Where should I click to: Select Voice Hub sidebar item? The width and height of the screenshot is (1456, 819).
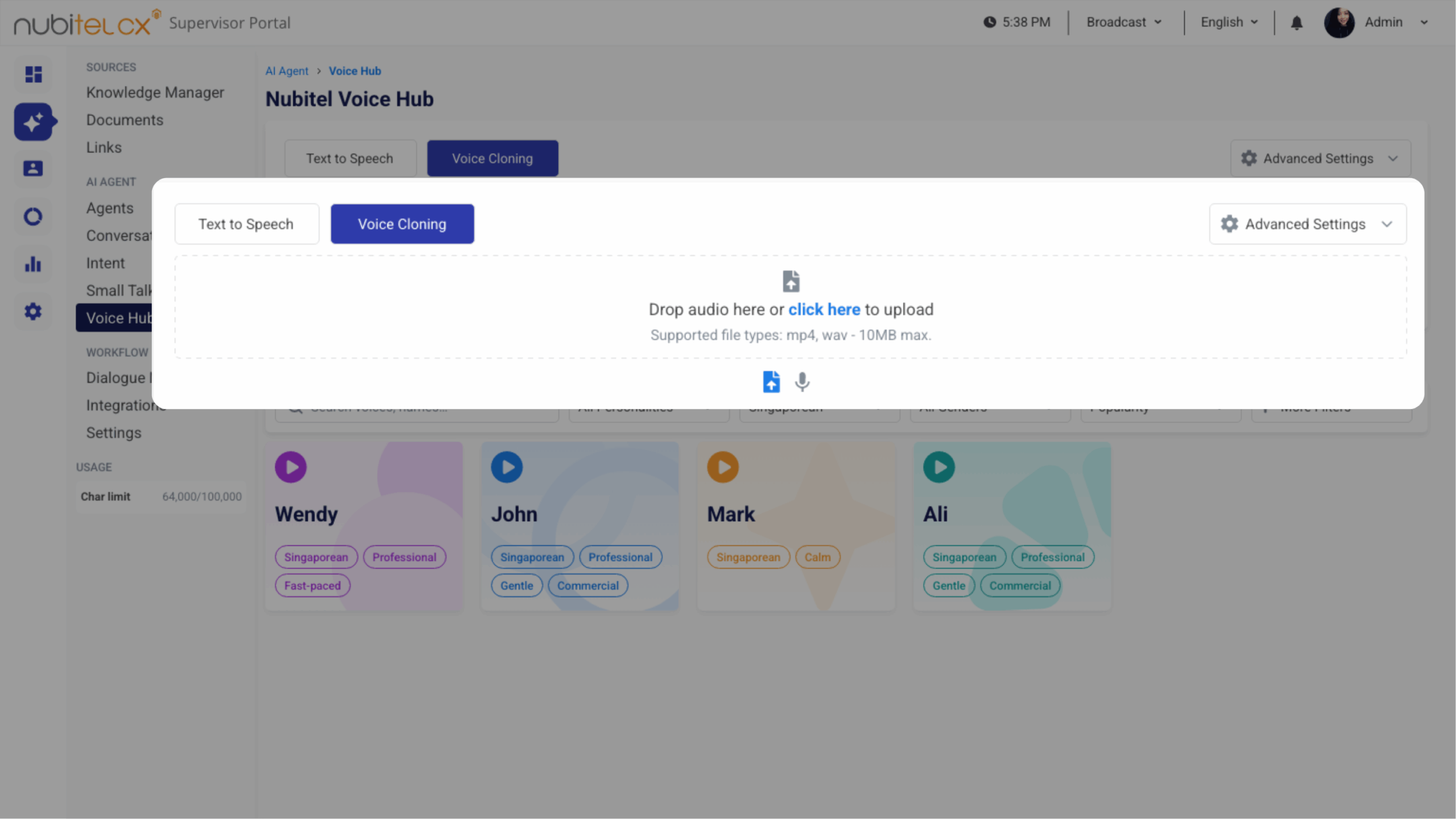[114, 317]
